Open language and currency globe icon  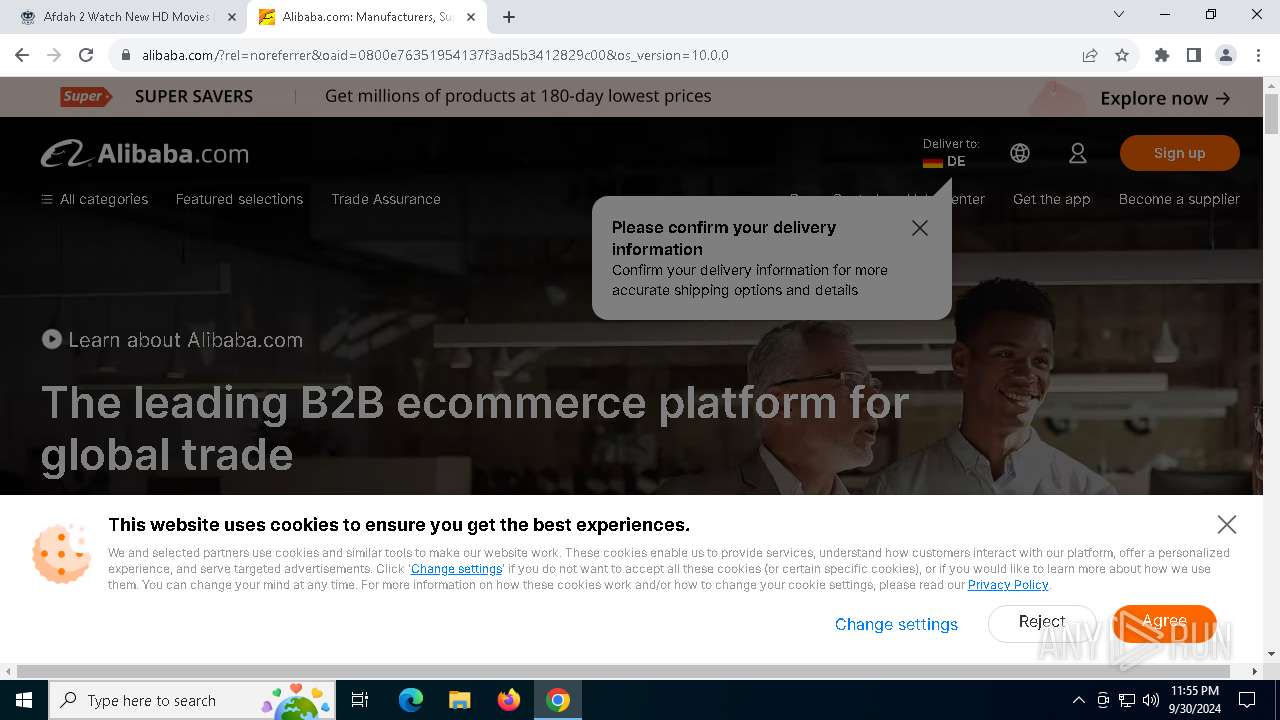1020,153
